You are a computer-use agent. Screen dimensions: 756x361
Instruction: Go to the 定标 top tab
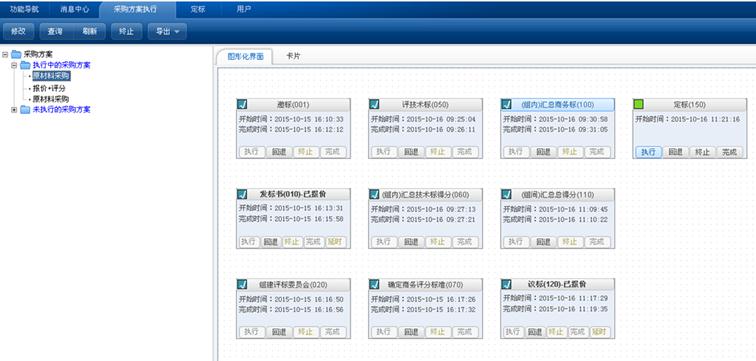pos(198,9)
